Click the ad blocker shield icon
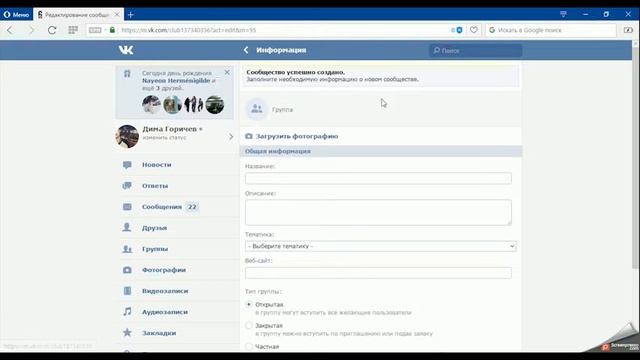 click(x=459, y=30)
